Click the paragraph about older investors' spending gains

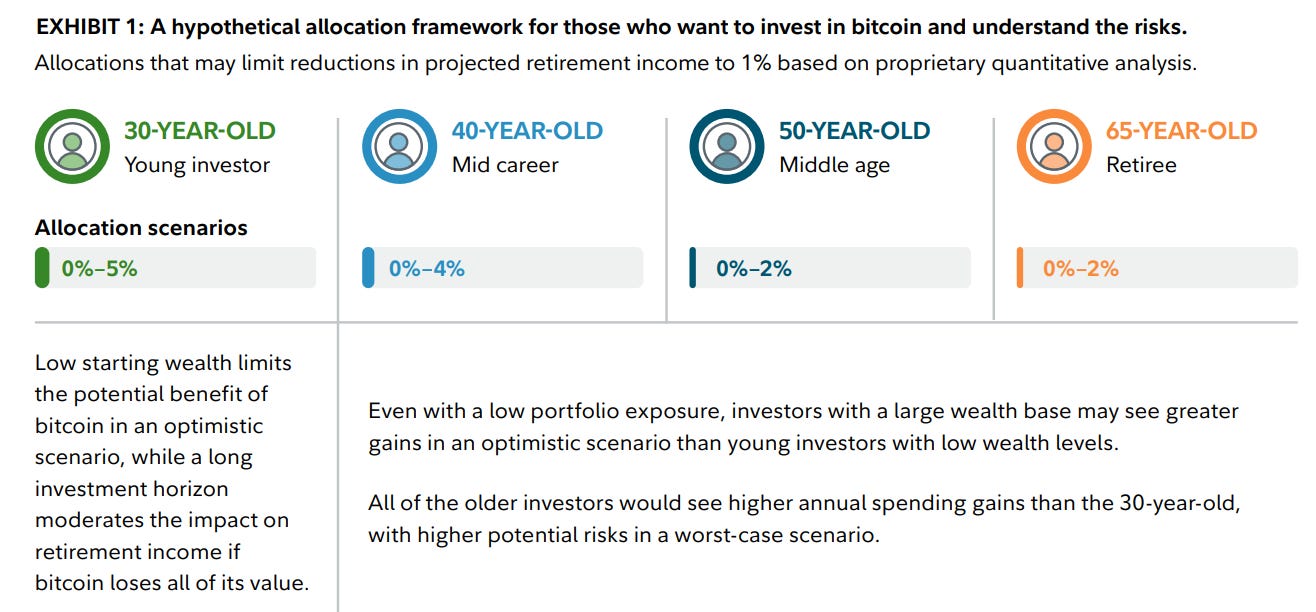click(x=803, y=519)
